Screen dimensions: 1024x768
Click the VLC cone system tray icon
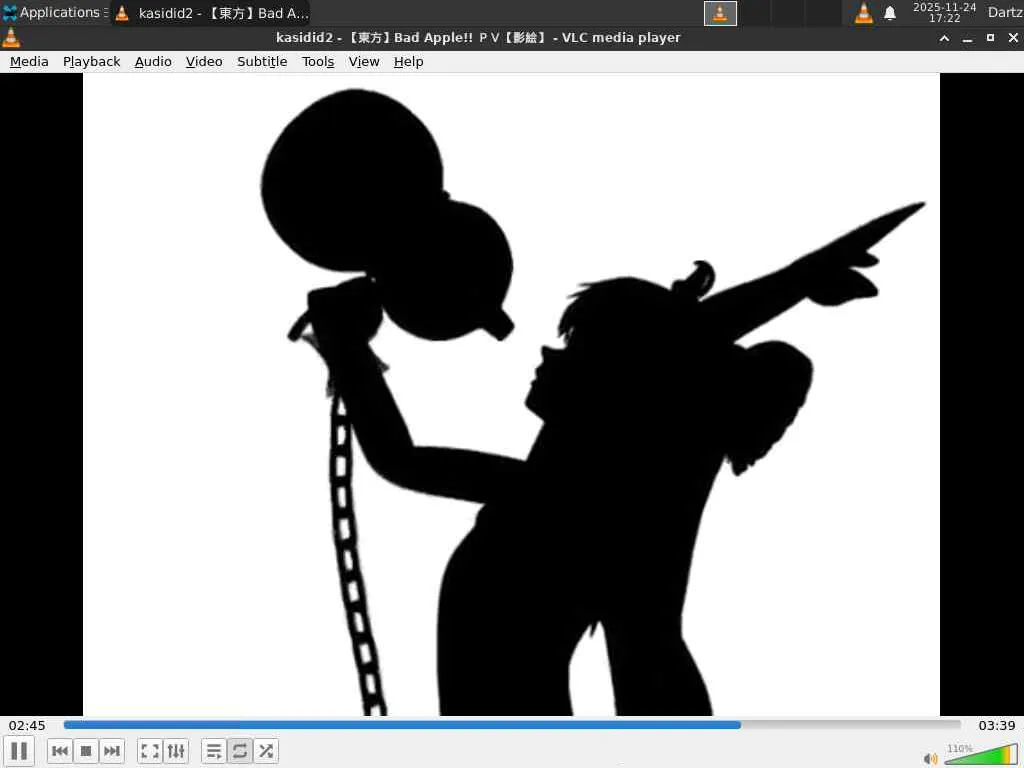863,13
